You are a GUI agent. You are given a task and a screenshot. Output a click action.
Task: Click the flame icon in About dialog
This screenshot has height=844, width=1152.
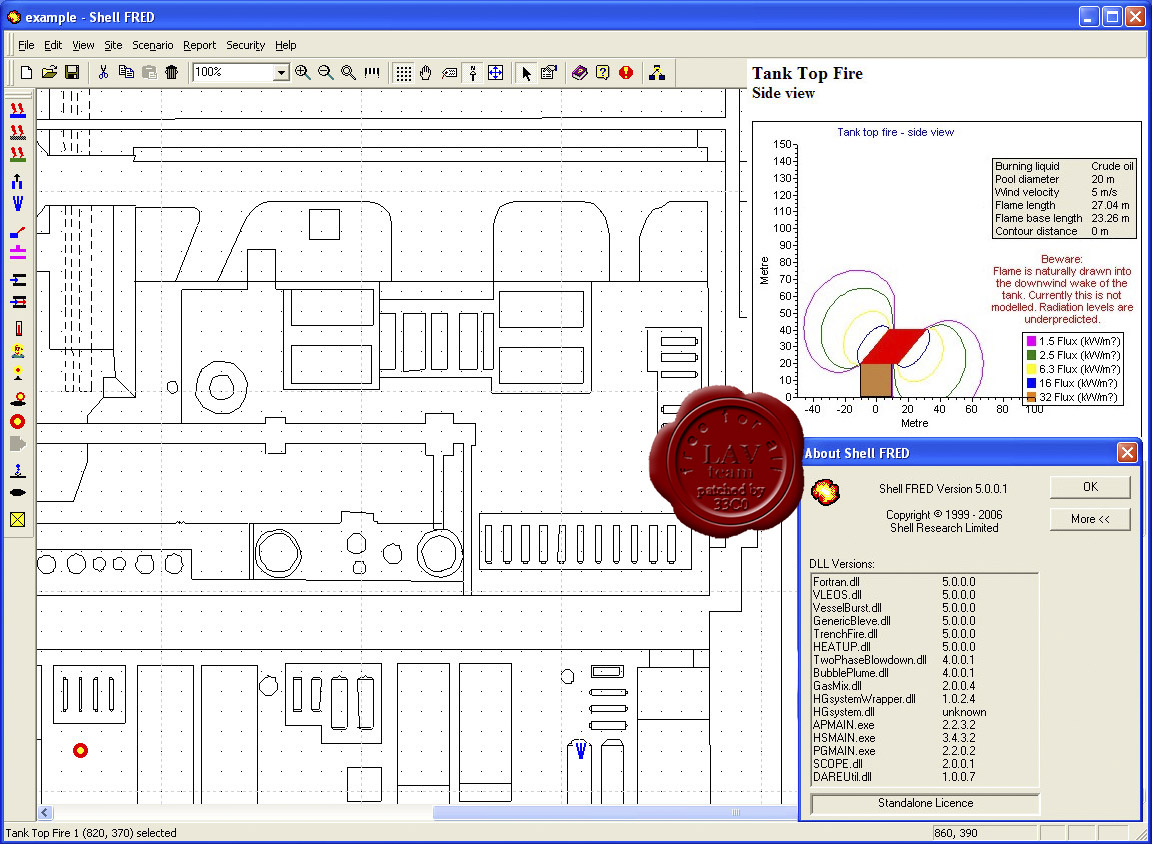[x=825, y=491]
